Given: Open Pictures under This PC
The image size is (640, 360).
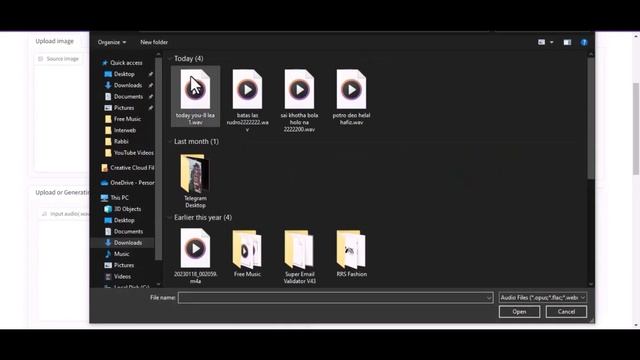Looking at the screenshot, I should tap(124, 265).
